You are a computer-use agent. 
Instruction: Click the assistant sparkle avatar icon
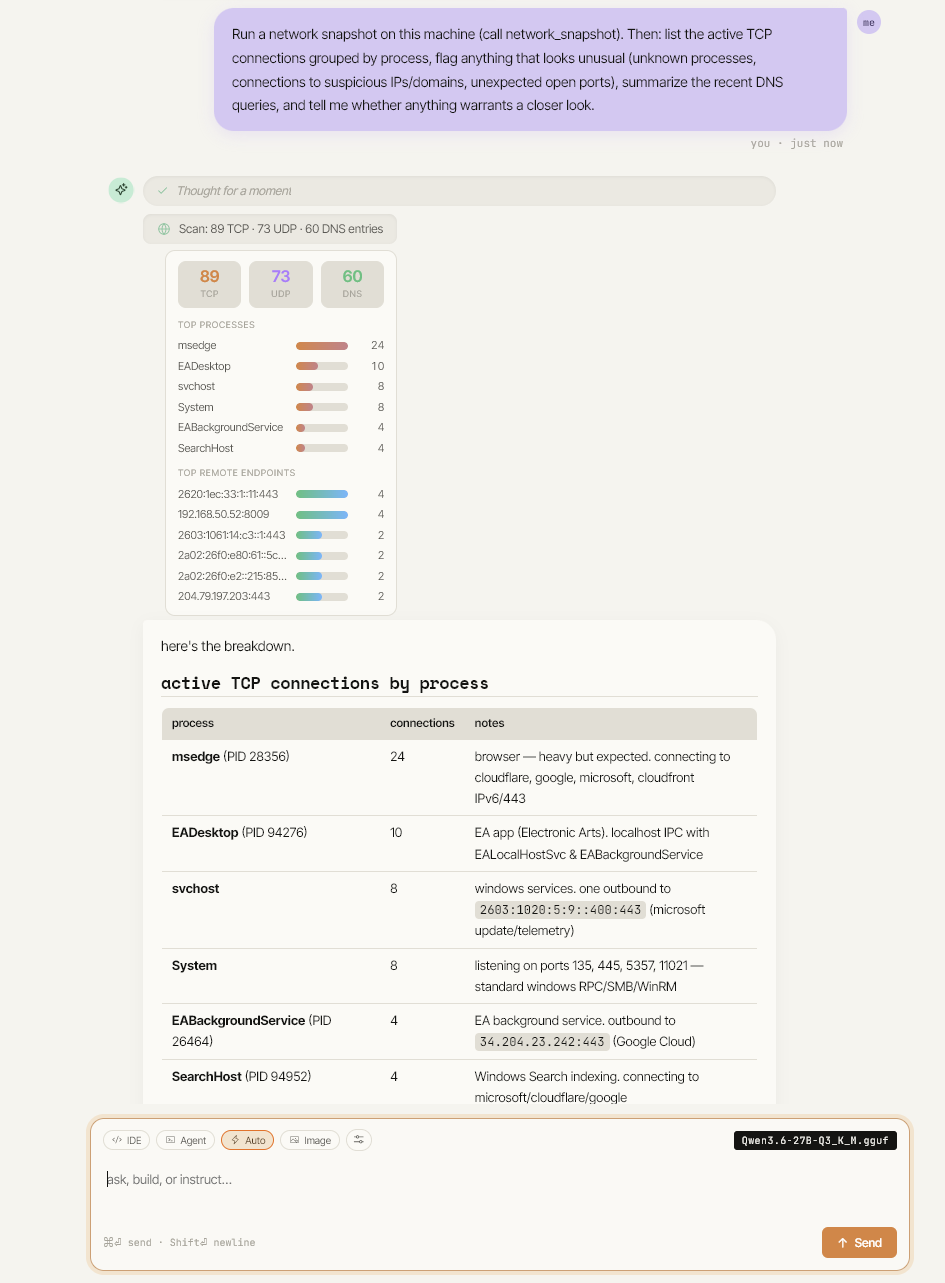pos(121,189)
